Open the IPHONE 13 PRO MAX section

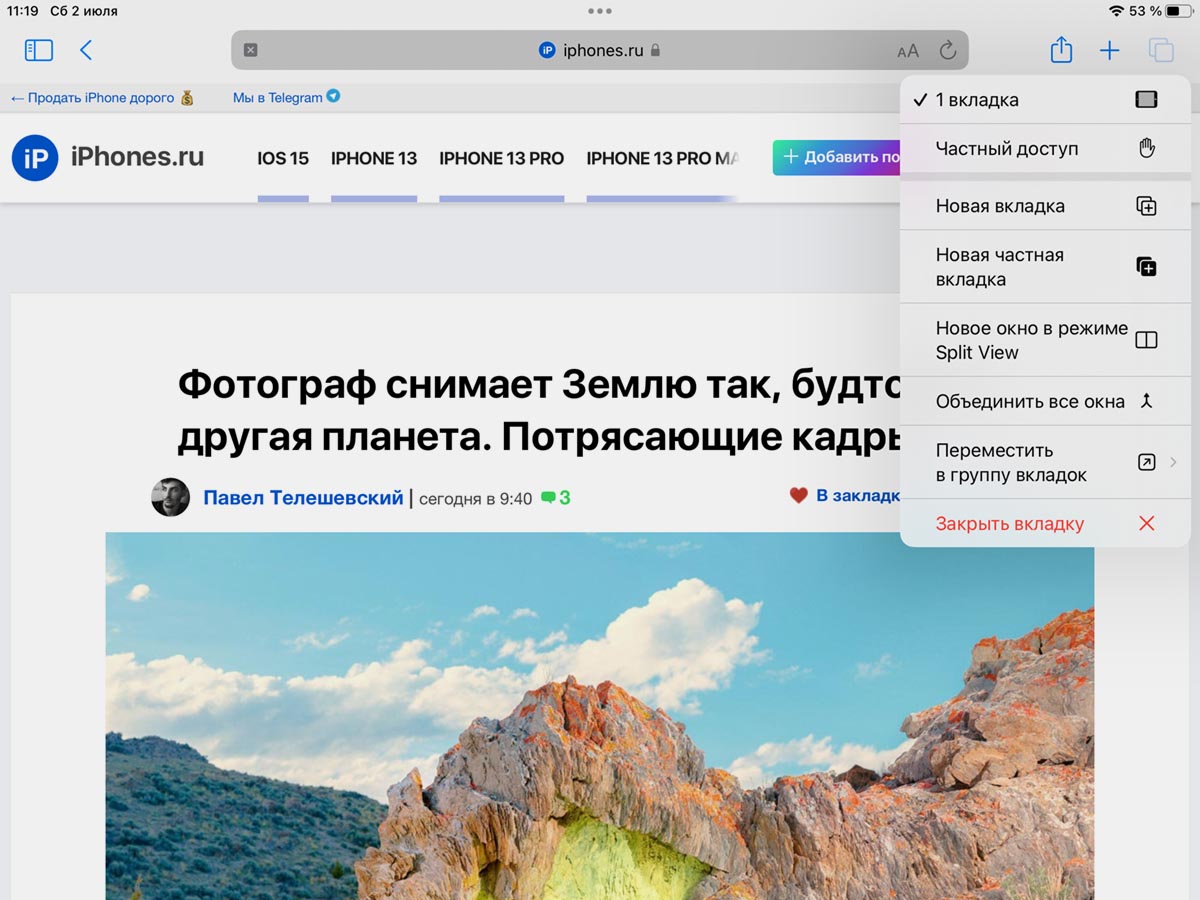tap(663, 158)
